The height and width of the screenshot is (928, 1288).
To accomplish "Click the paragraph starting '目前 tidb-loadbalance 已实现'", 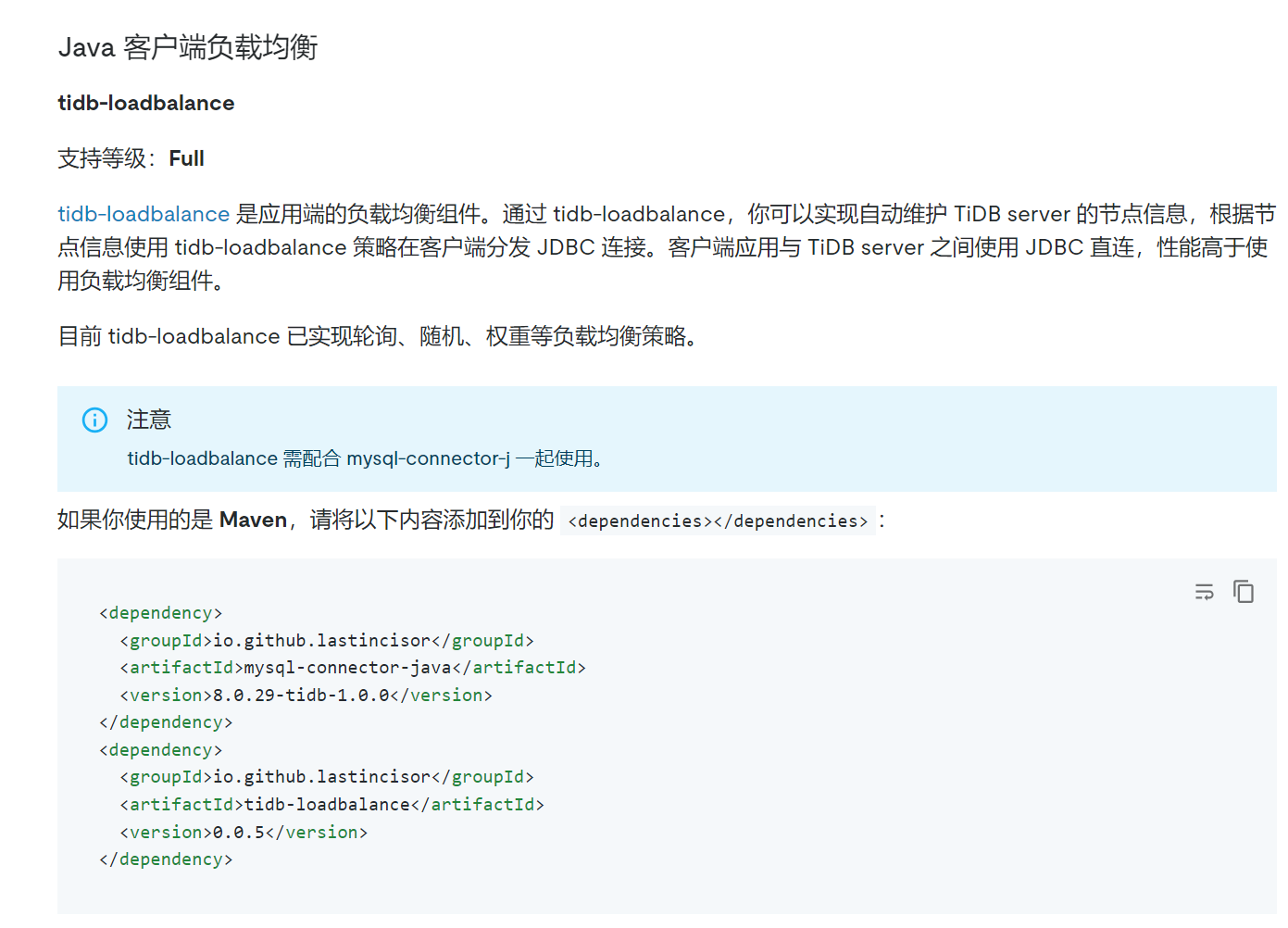I will (380, 336).
